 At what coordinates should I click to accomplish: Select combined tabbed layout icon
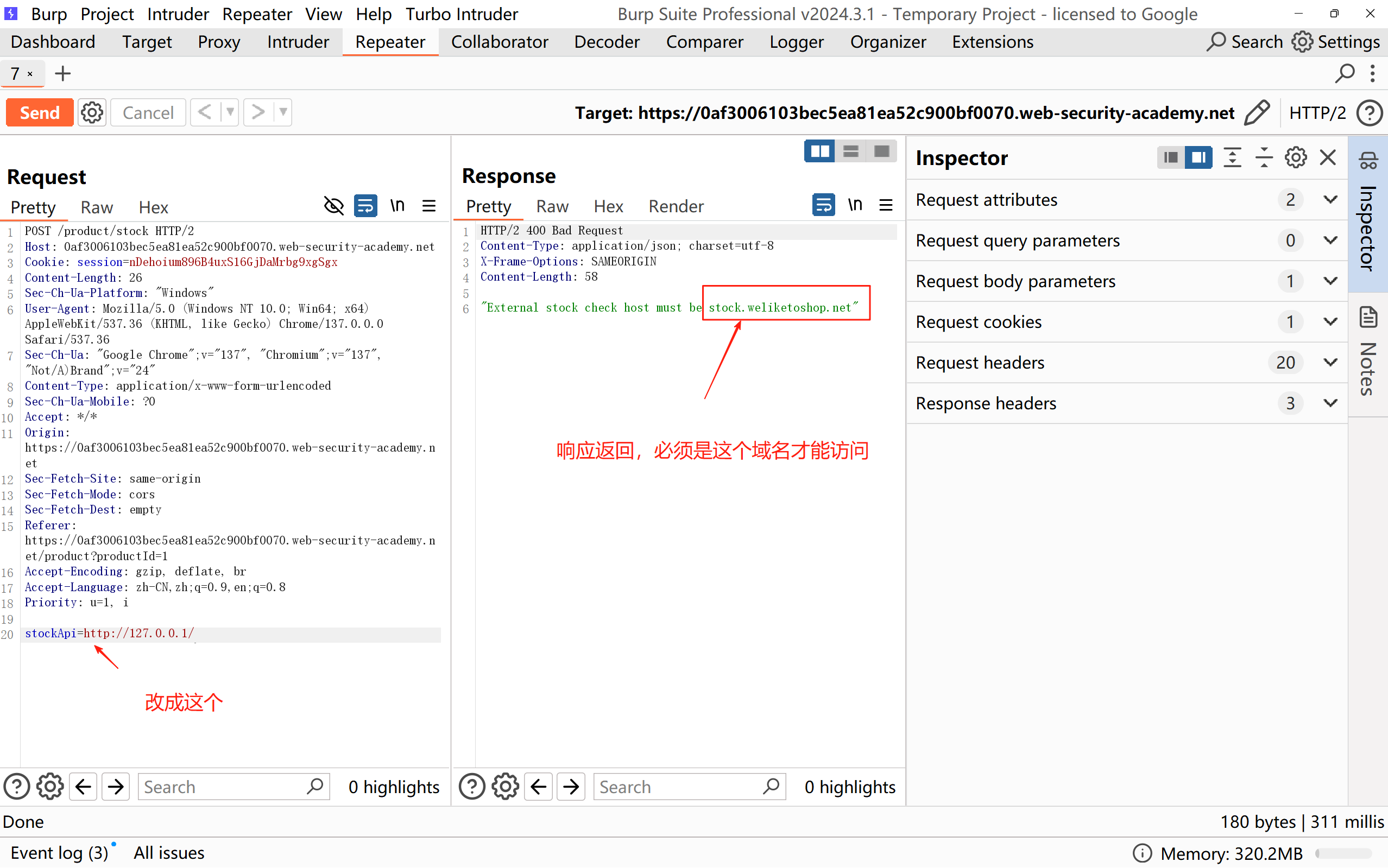881,151
